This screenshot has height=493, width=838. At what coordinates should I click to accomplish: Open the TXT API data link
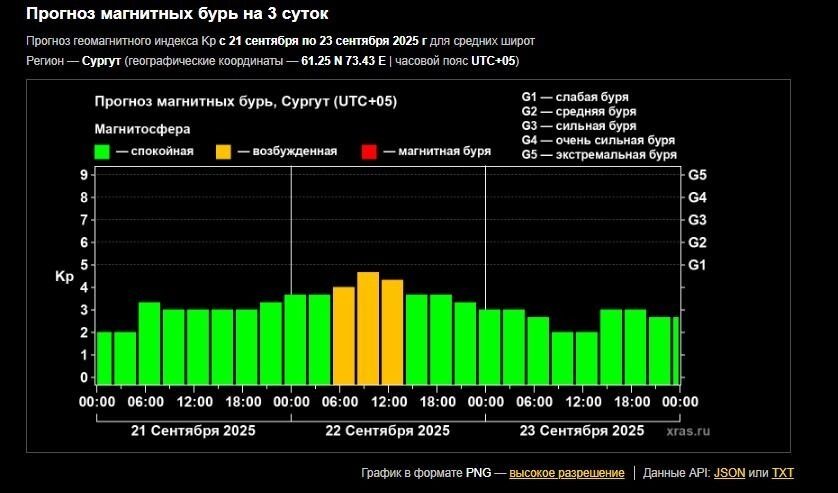click(782, 473)
